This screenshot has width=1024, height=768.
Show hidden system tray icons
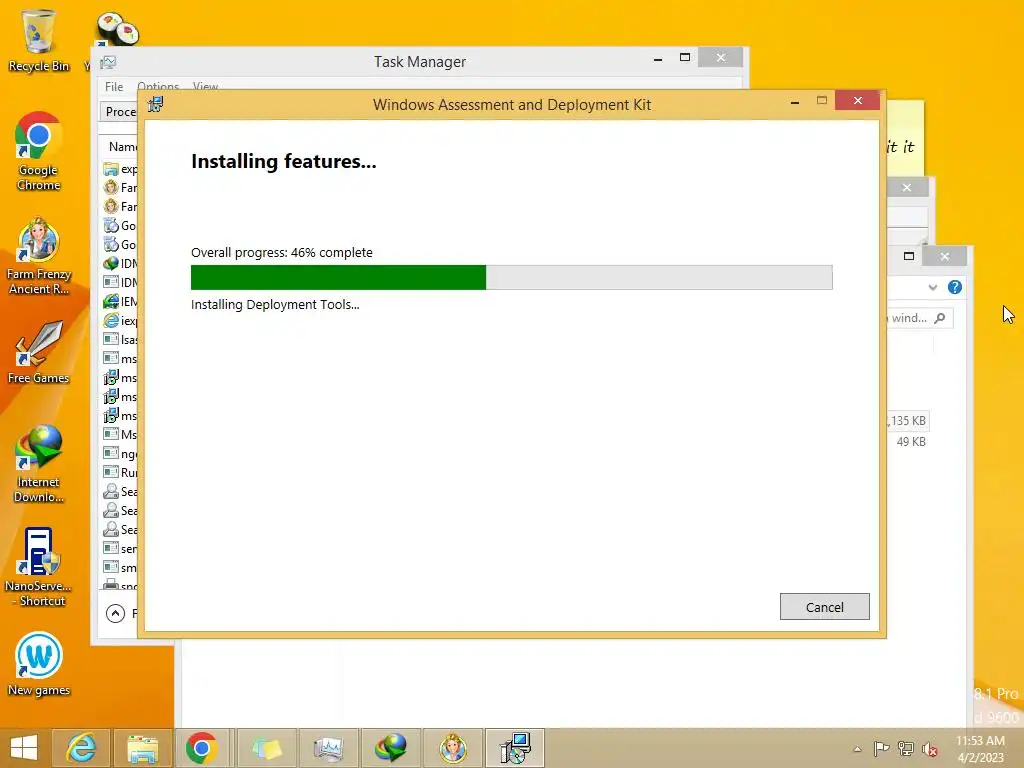(x=857, y=749)
